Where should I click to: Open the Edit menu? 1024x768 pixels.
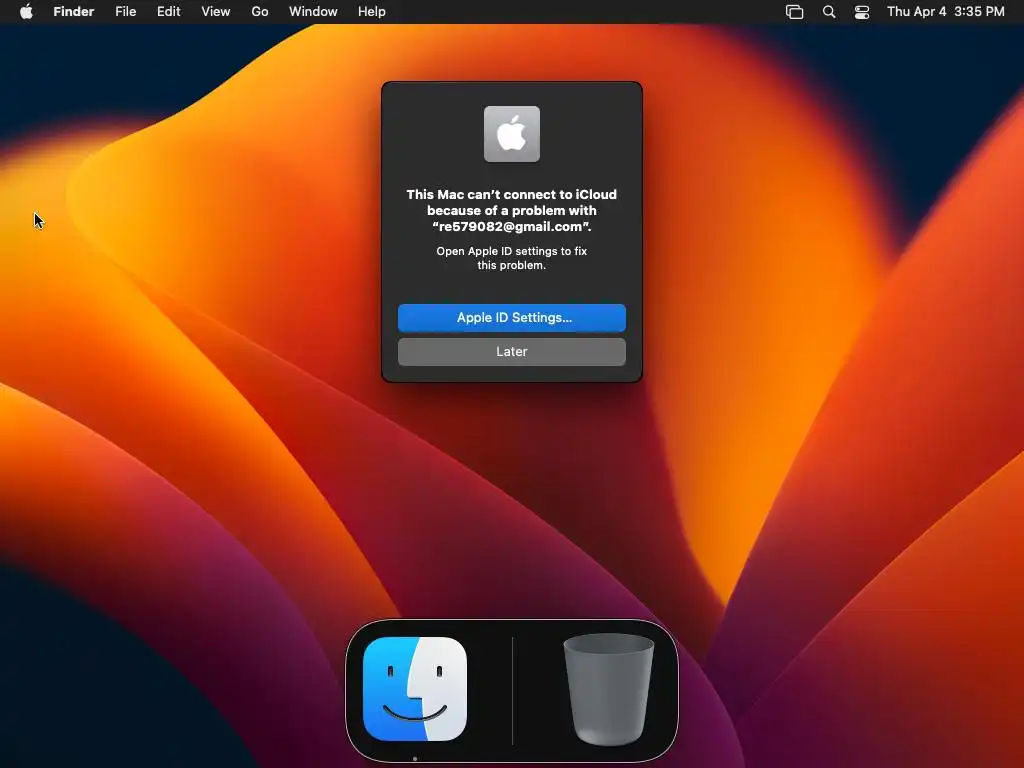168,12
